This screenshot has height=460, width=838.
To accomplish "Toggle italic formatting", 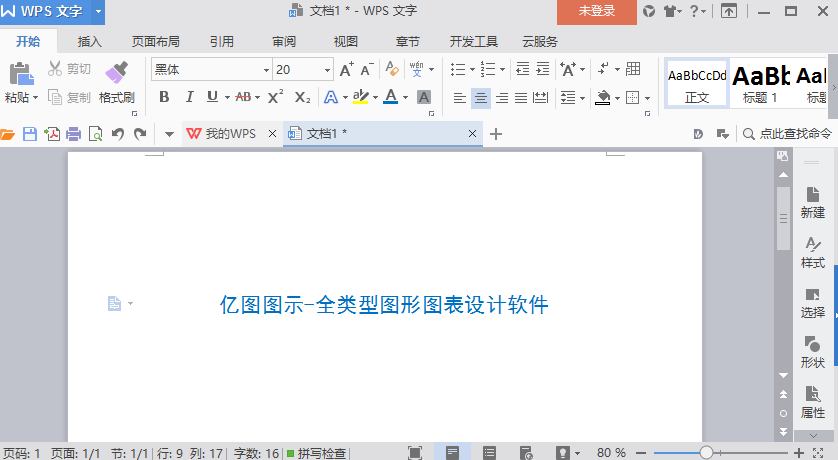I will pyautogui.click(x=189, y=97).
